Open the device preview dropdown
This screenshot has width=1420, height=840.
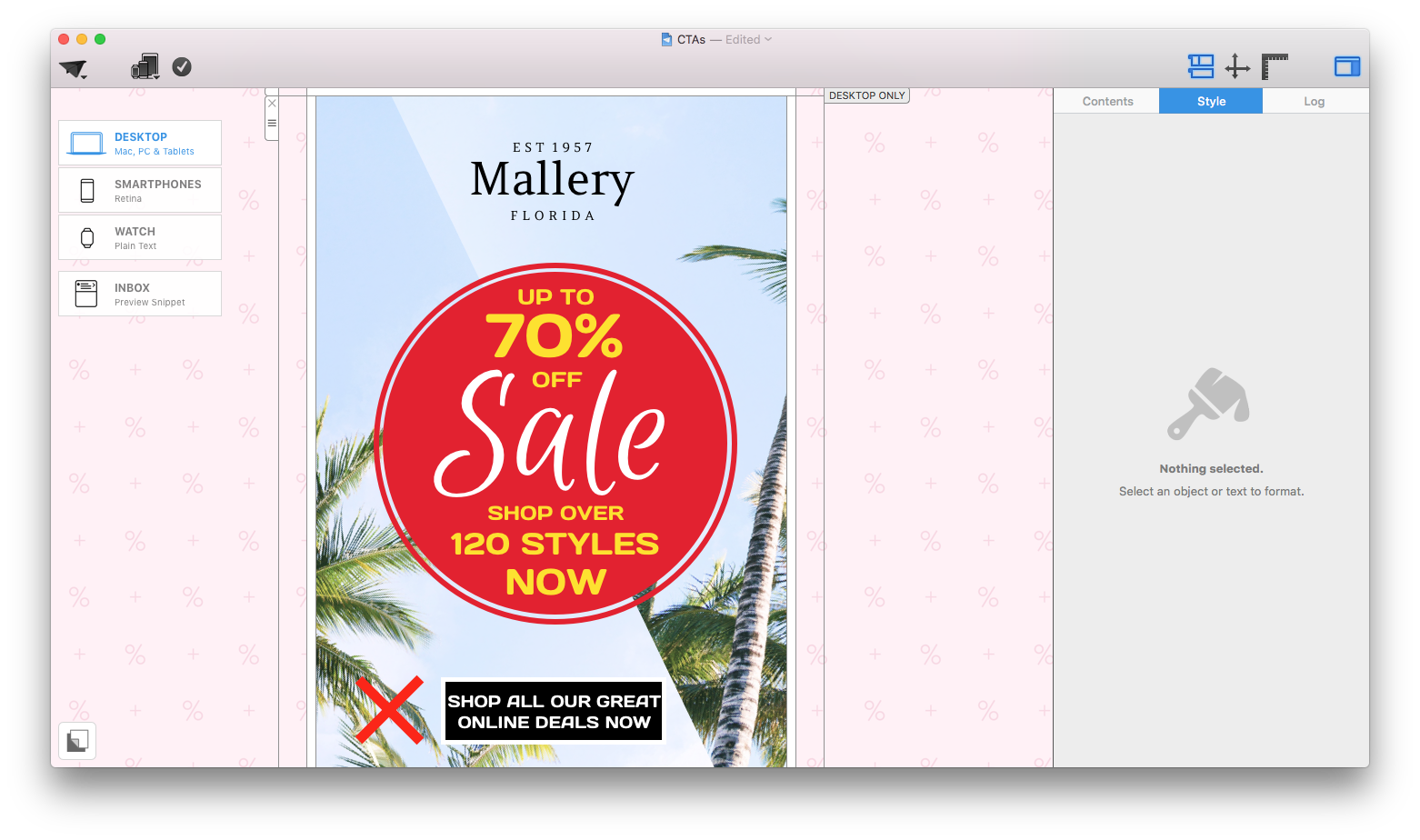(x=145, y=66)
